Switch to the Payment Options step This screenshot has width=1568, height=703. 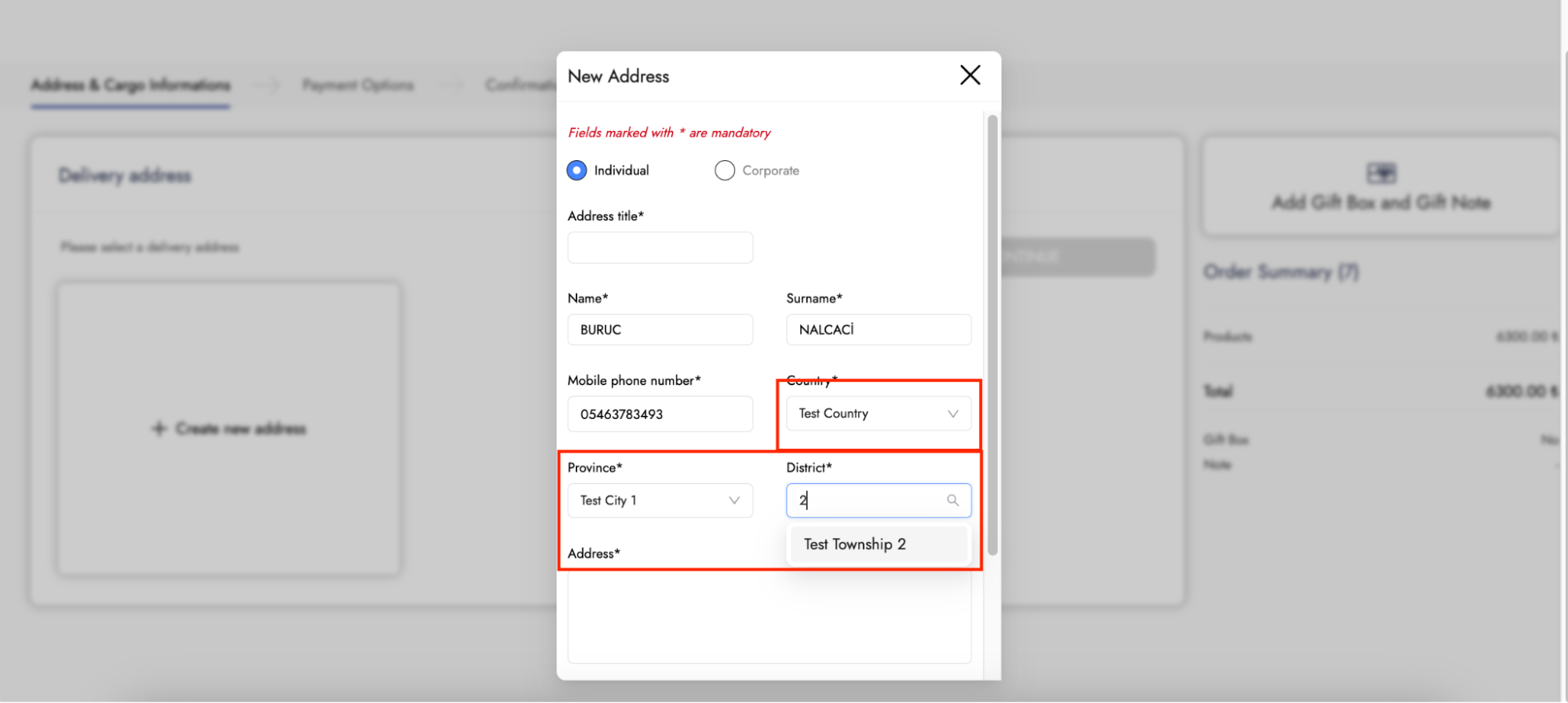point(358,85)
